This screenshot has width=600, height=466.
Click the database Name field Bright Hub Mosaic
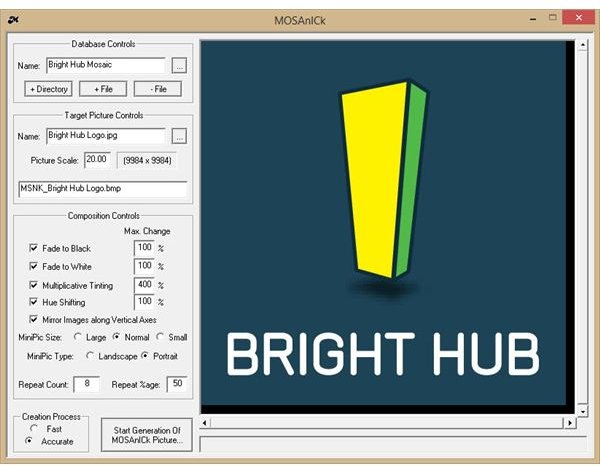[106, 65]
